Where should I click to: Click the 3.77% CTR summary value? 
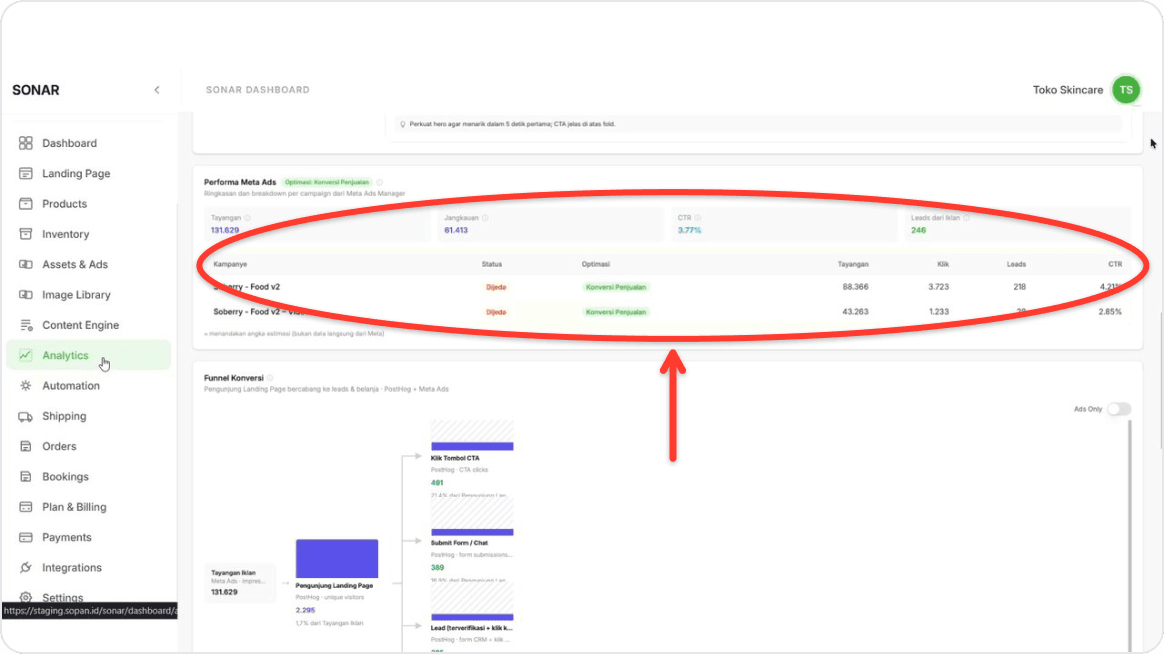(x=689, y=230)
